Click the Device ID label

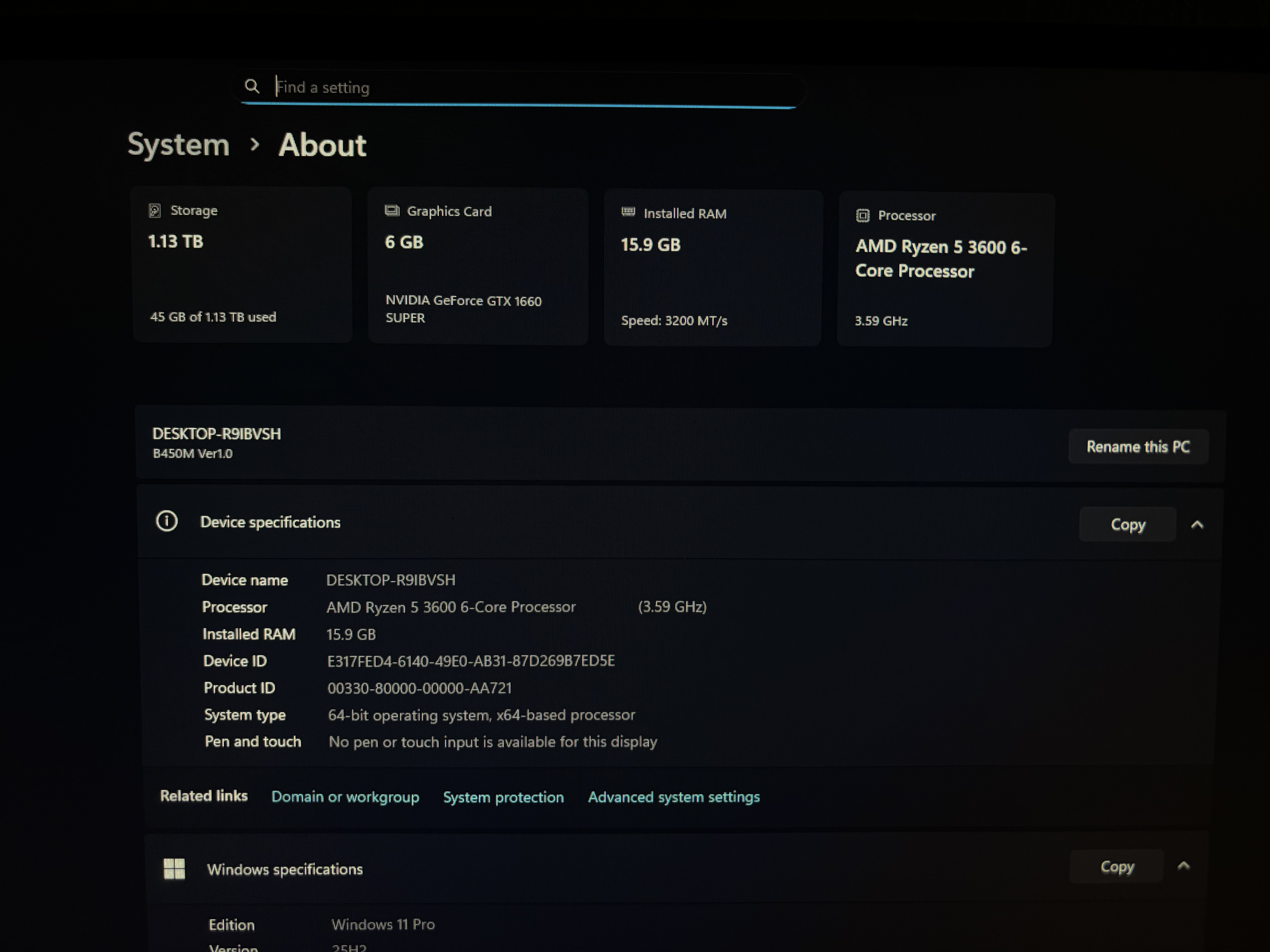click(235, 661)
